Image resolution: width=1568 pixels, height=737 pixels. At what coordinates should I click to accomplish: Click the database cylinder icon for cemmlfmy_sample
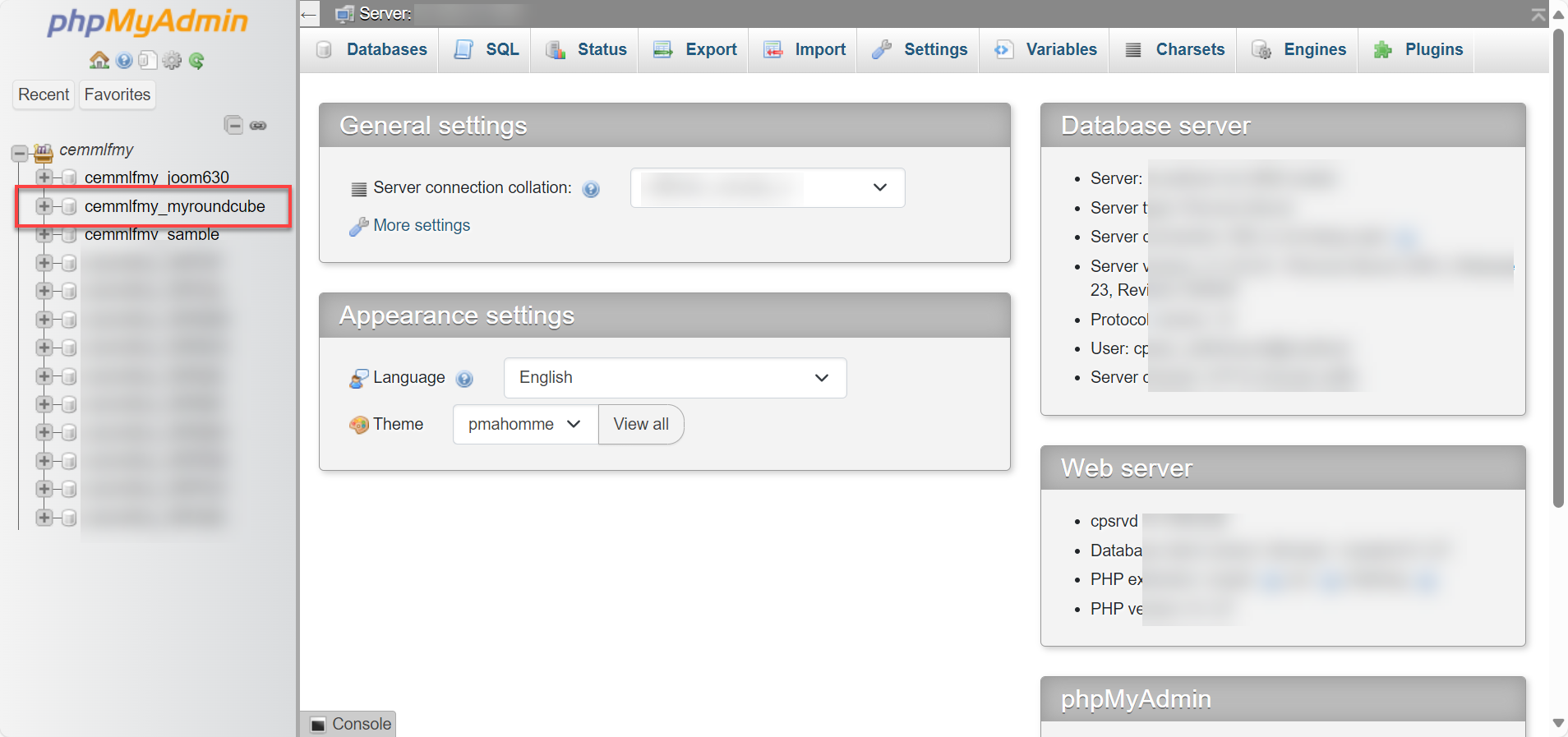[69, 235]
